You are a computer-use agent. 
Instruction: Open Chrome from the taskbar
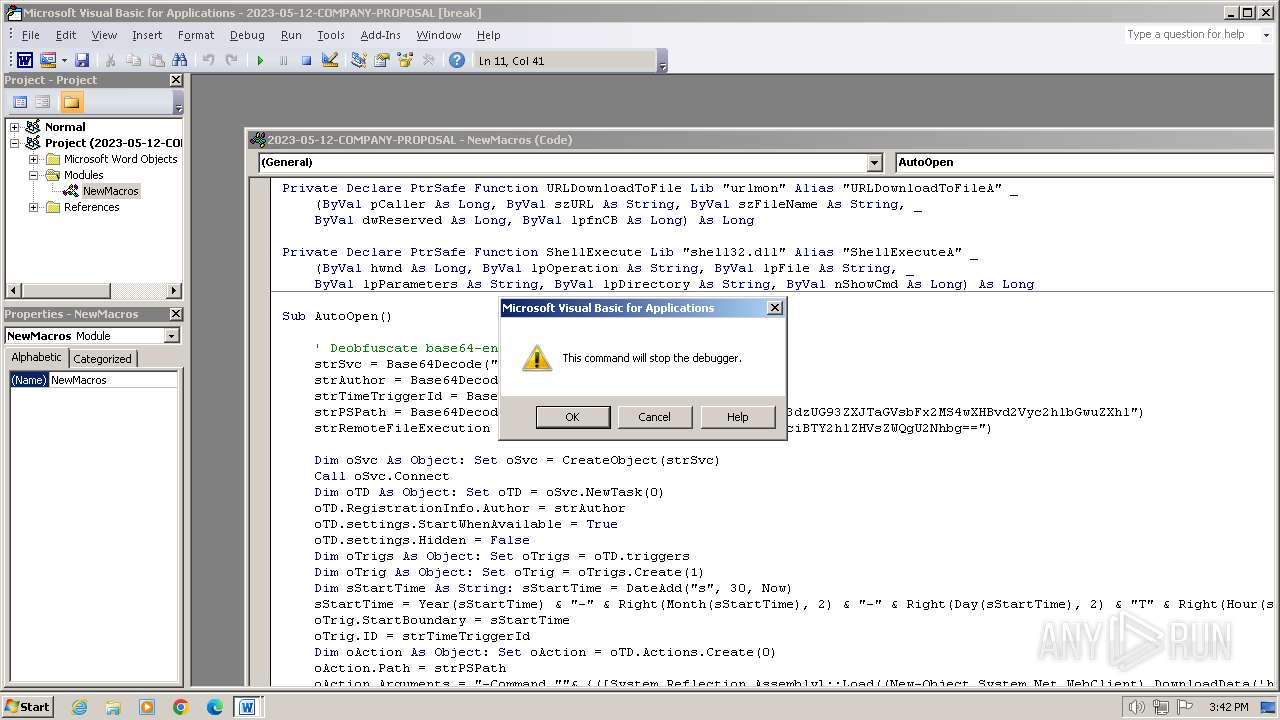(x=181, y=707)
